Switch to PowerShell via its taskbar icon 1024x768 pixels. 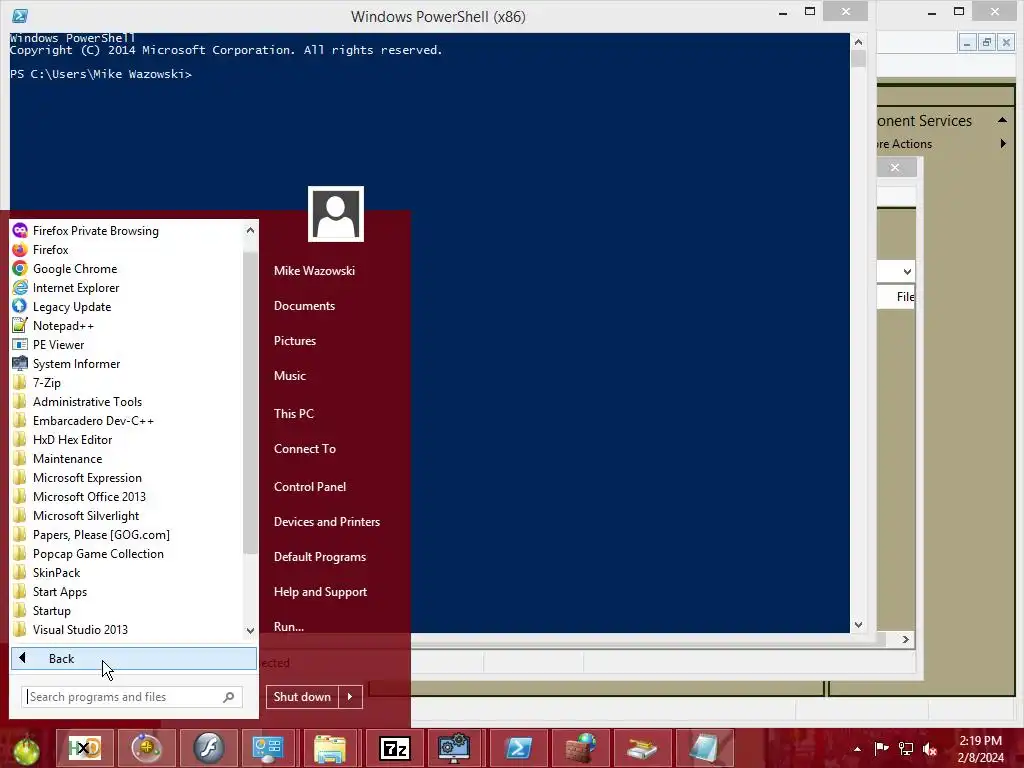(519, 748)
